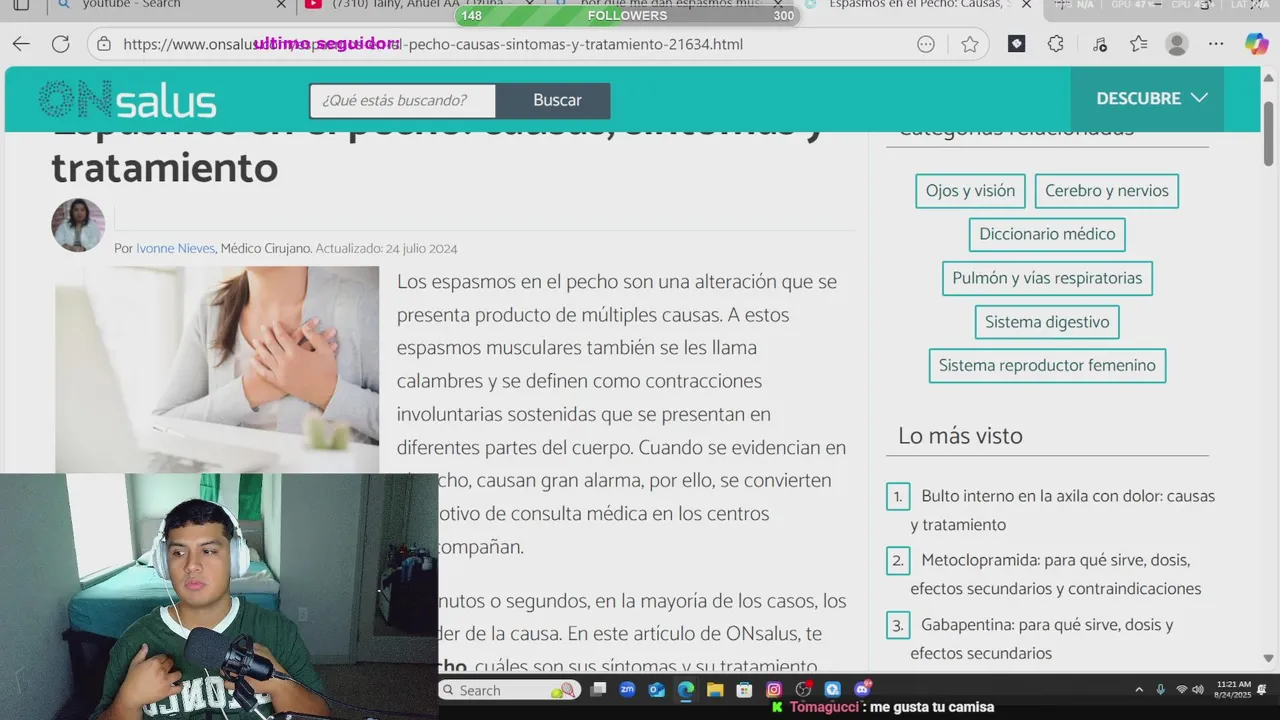
Task: Open the tab actions icon at top left
Action: (x=20, y=5)
